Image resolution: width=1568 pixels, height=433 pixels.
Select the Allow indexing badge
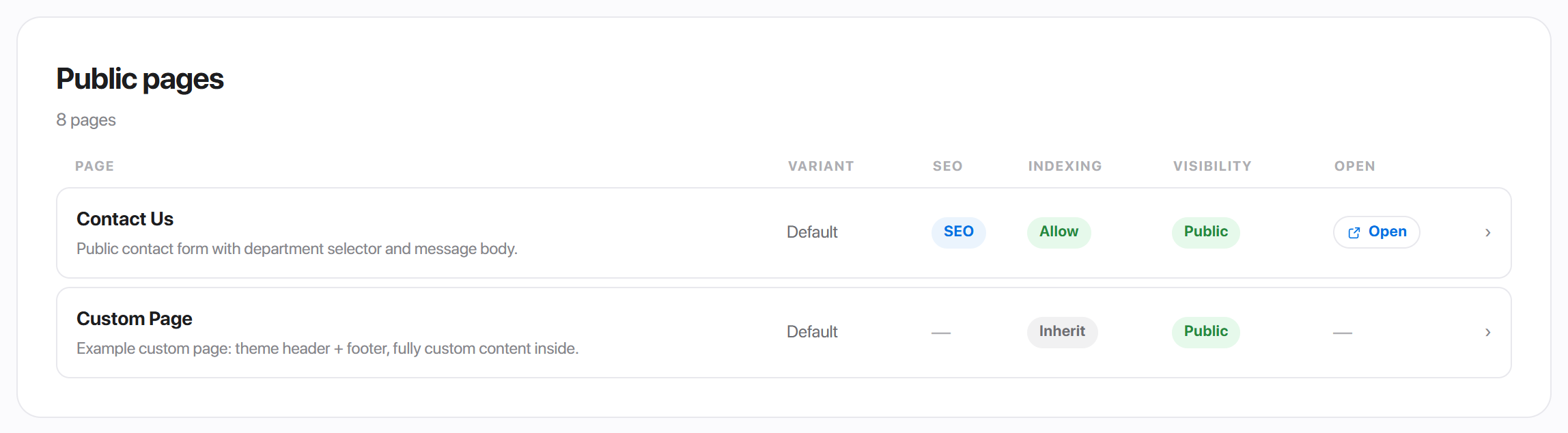[x=1059, y=232]
